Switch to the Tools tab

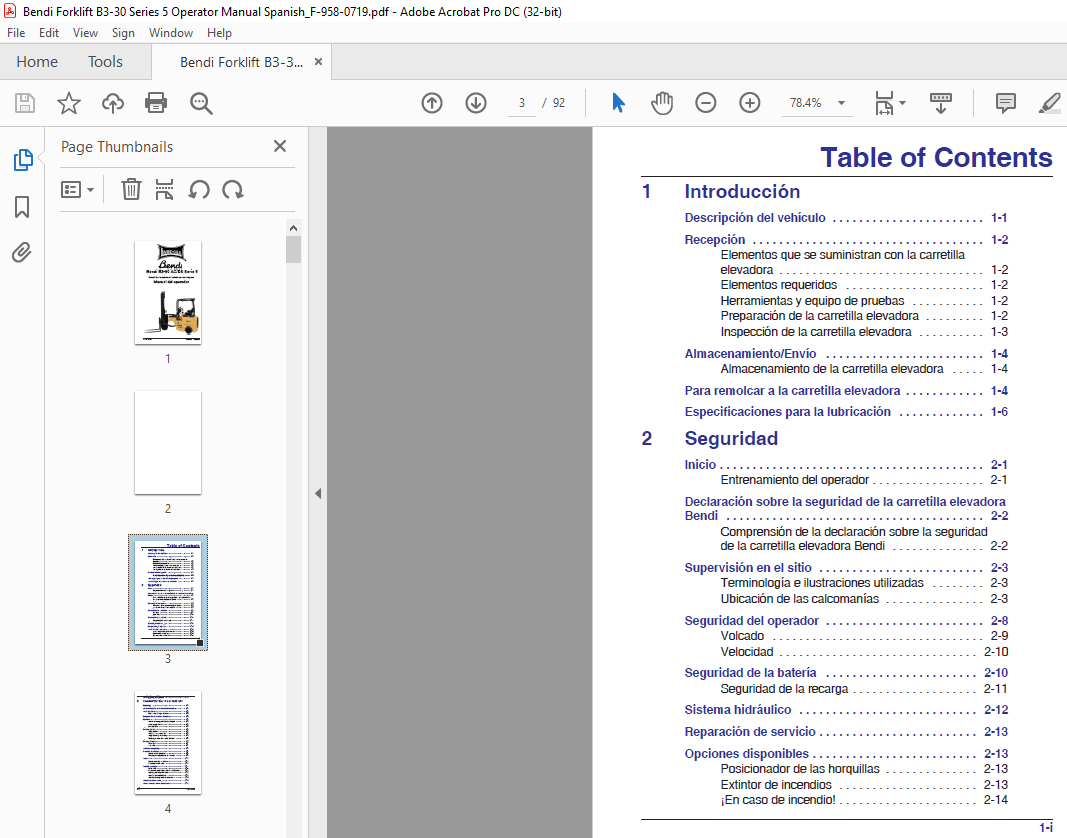[x=105, y=62]
